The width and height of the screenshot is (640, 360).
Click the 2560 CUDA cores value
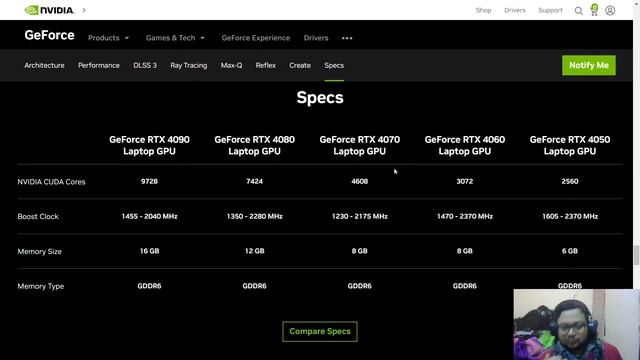[x=570, y=181]
